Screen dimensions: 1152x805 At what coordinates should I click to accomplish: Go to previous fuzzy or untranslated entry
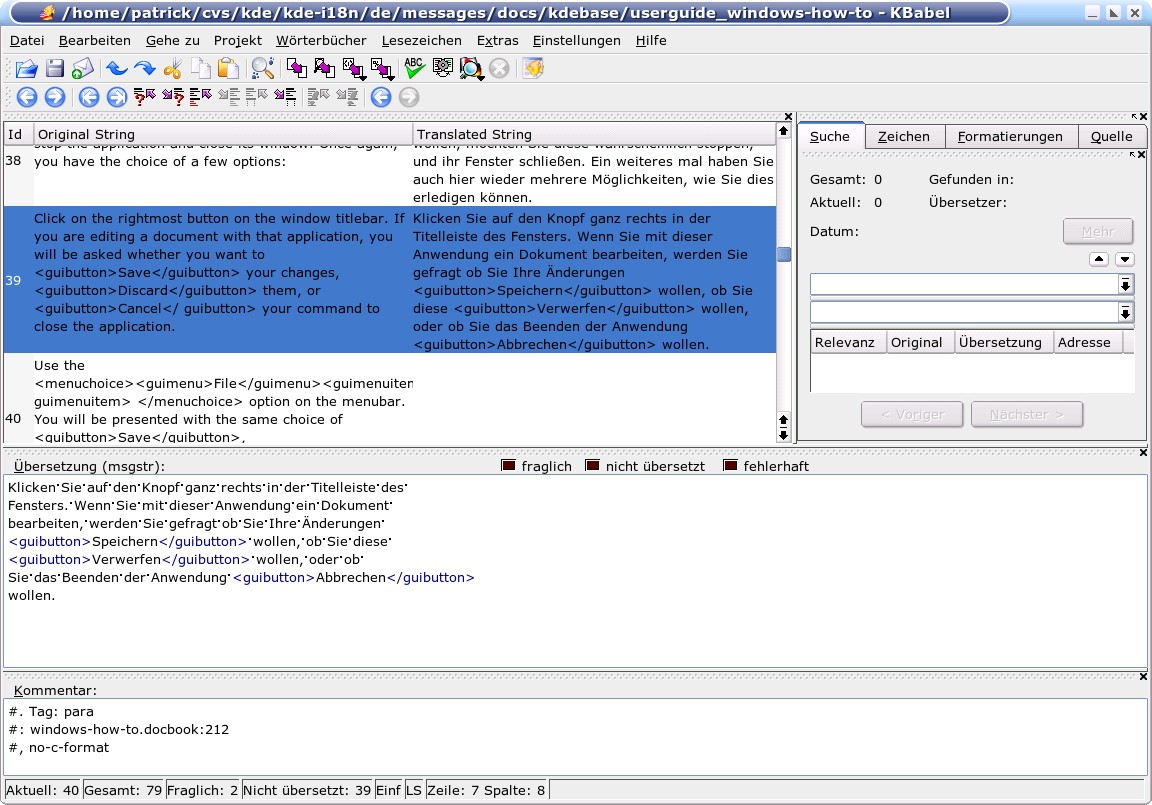click(x=145, y=97)
